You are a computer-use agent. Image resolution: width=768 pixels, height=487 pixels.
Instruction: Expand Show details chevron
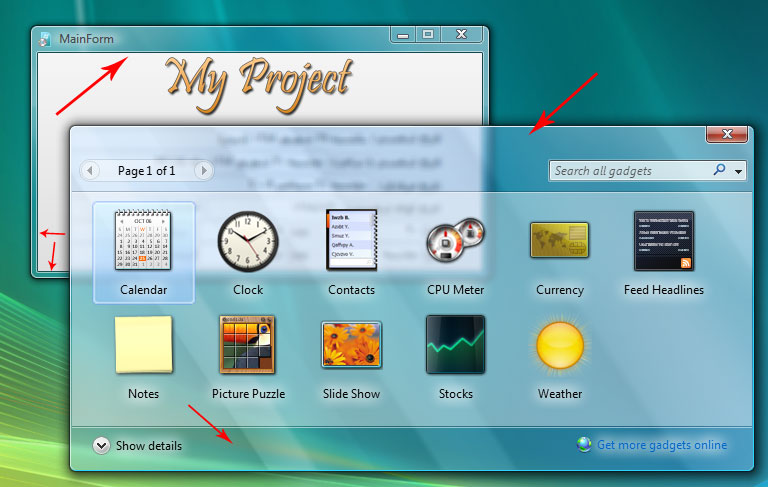(101, 445)
